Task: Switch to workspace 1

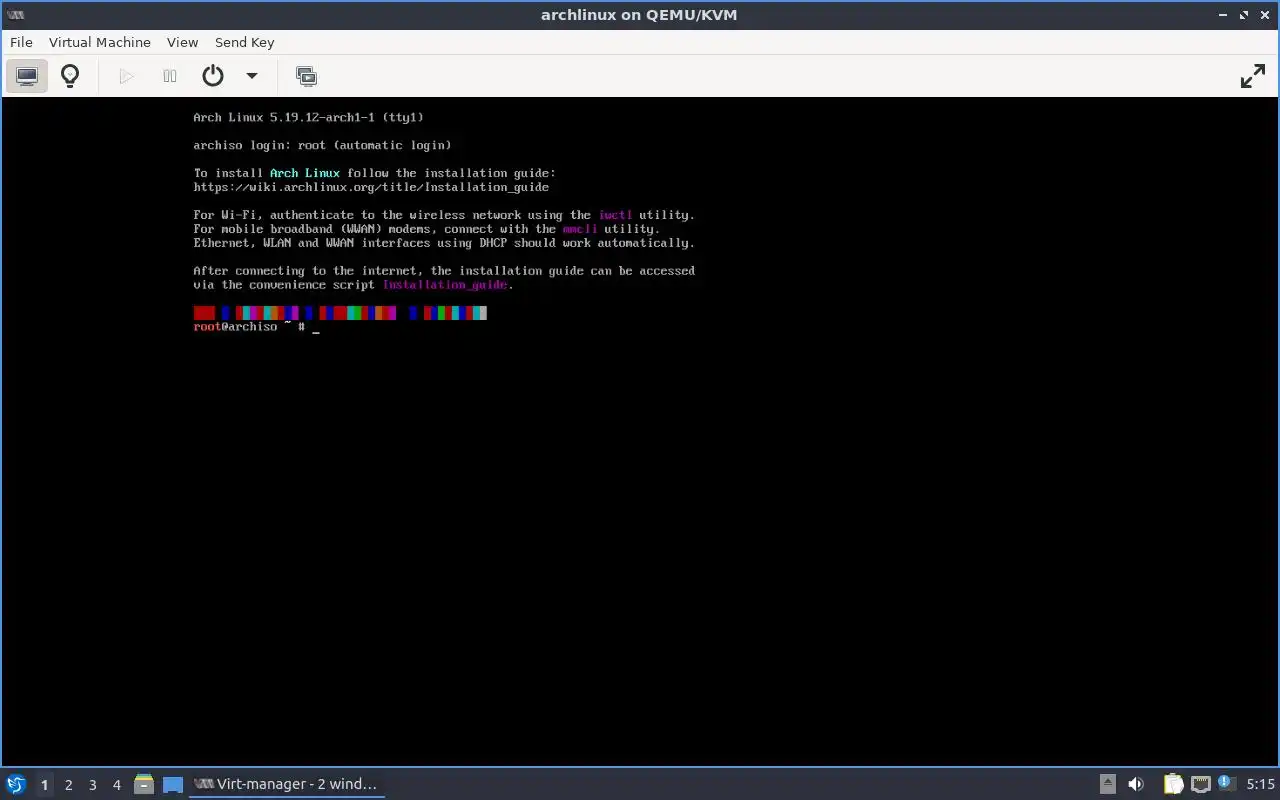Action: point(44,785)
